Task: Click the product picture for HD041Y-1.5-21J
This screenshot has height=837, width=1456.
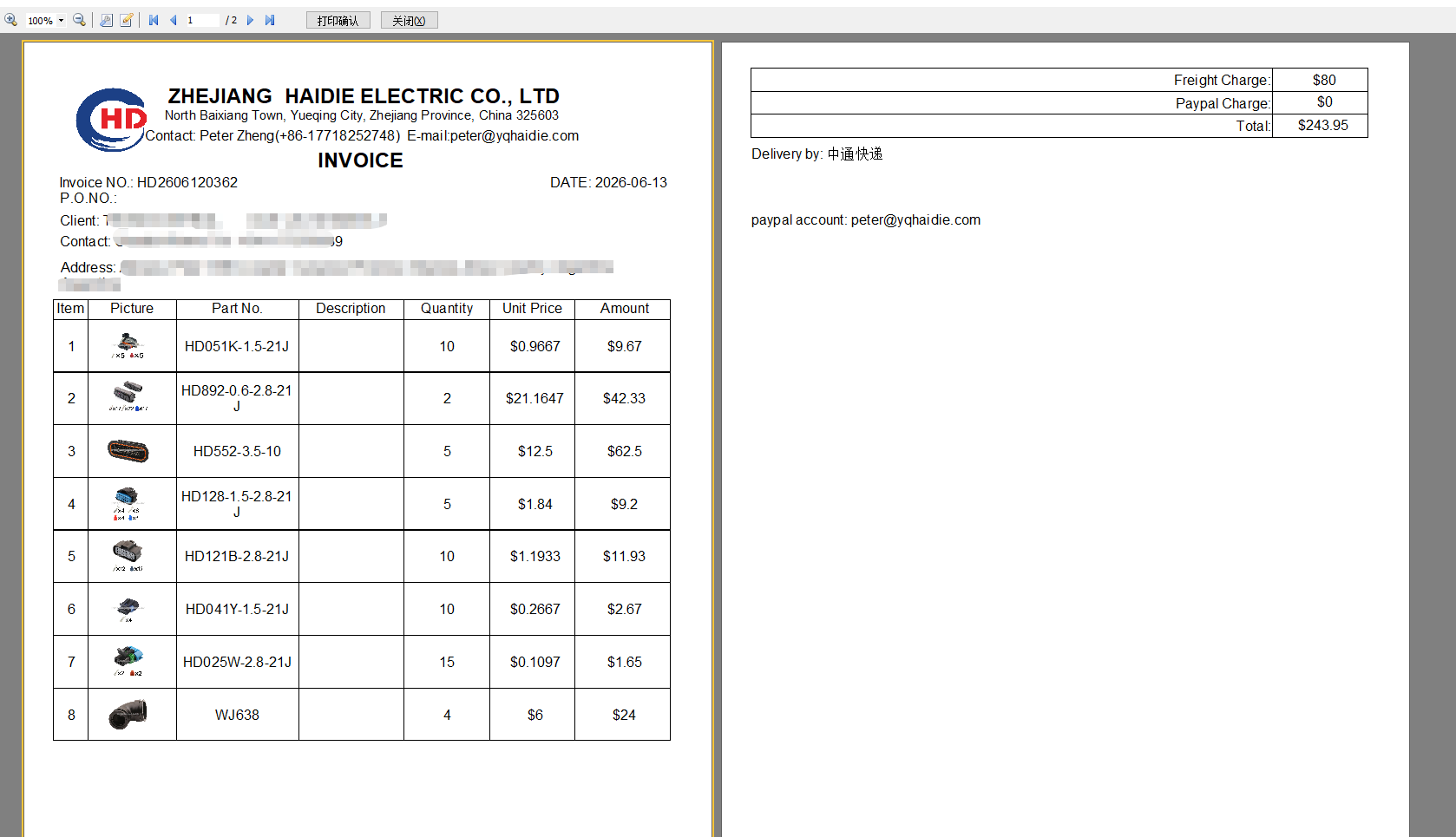Action: click(128, 609)
